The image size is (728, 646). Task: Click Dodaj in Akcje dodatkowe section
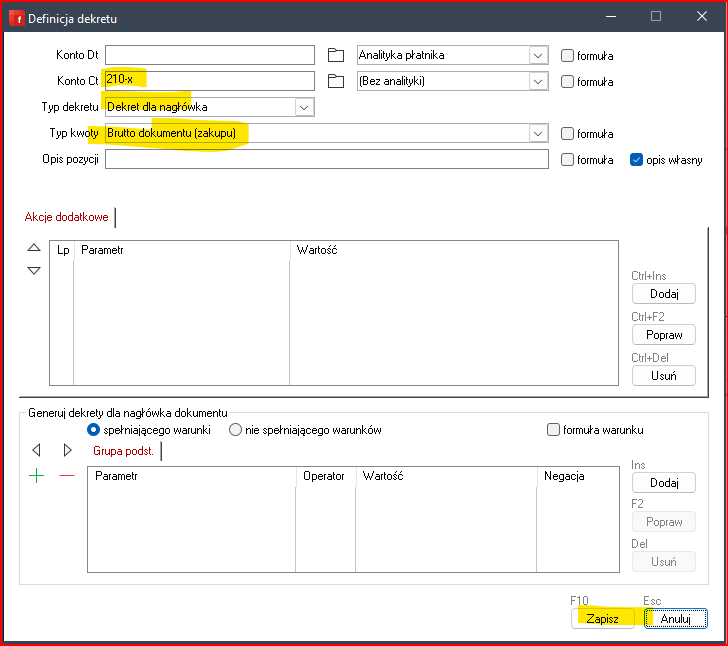coord(663,294)
